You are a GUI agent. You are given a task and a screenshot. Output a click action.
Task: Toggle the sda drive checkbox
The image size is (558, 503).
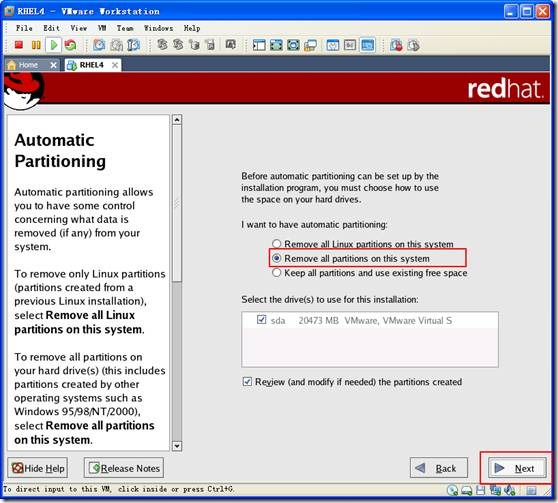point(262,320)
